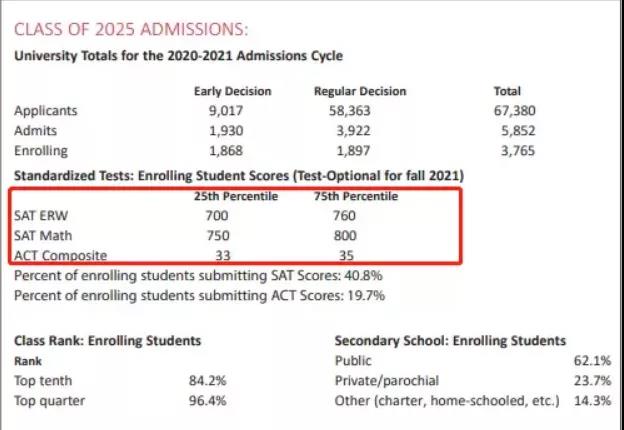The width and height of the screenshot is (624, 430).
Task: Click the 'Other (charter, home-schooled, etc.)' row
Action: coord(445,401)
